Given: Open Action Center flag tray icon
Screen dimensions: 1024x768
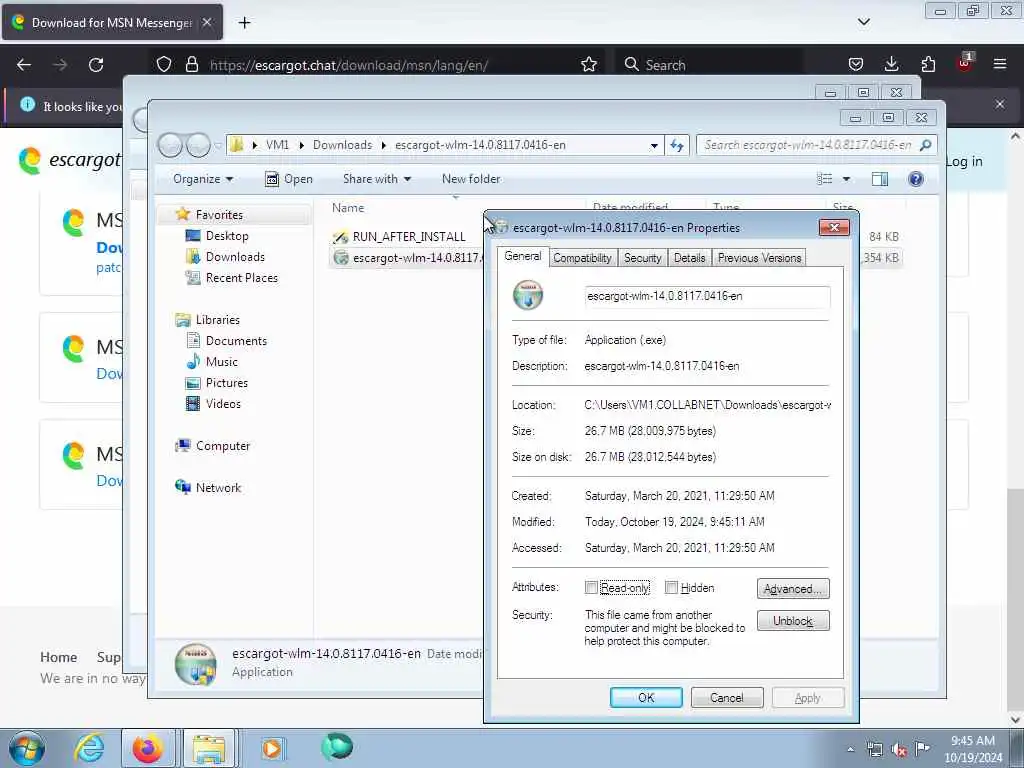Looking at the screenshot, I should (922, 748).
